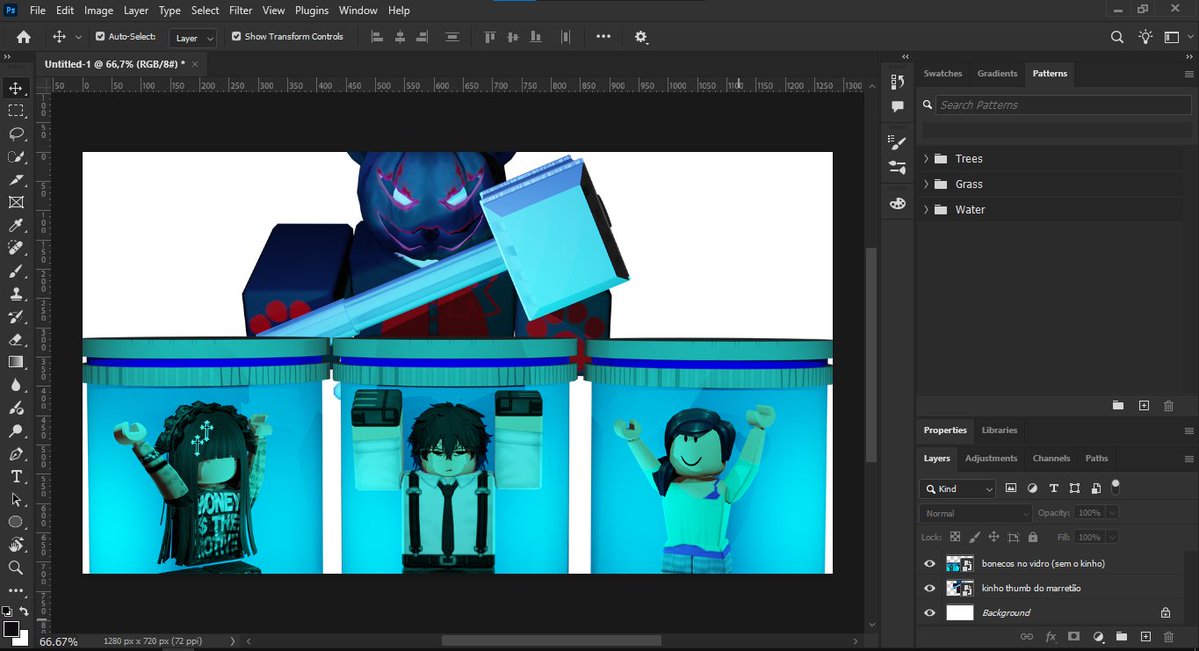Select the Eraser tool
This screenshot has width=1199, height=651.
16,340
